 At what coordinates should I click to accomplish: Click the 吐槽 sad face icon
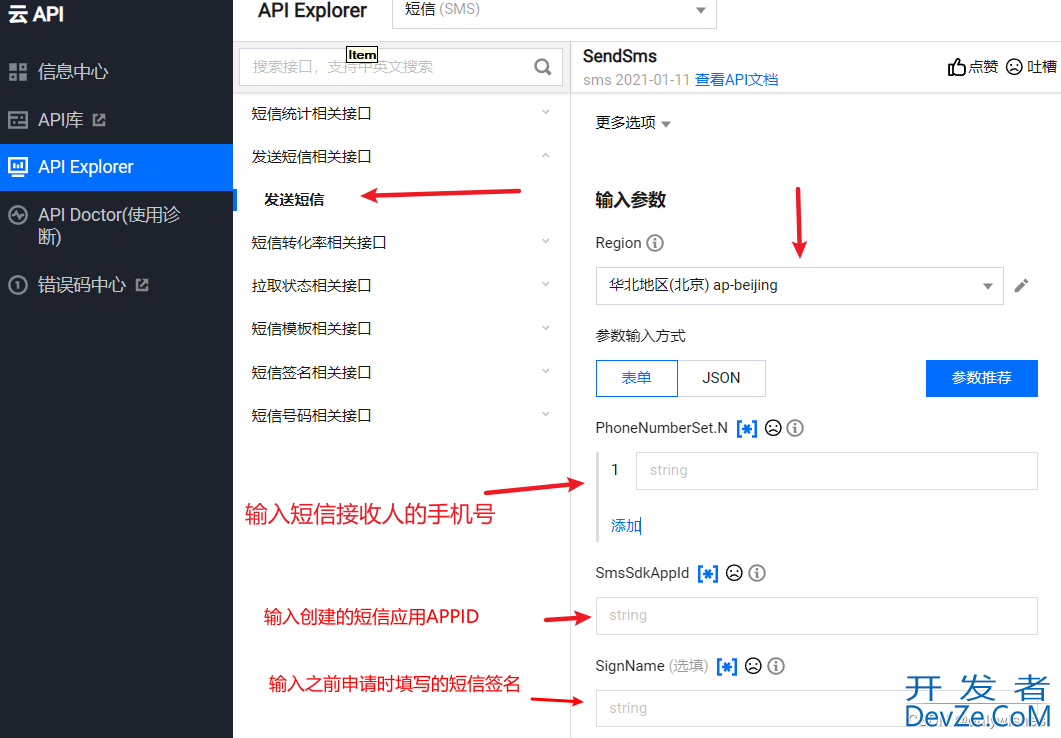(x=1014, y=67)
